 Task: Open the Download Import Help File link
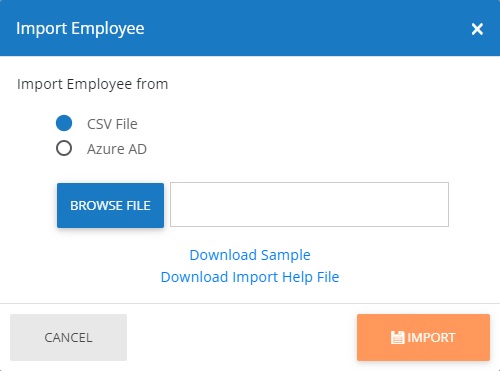(x=250, y=277)
